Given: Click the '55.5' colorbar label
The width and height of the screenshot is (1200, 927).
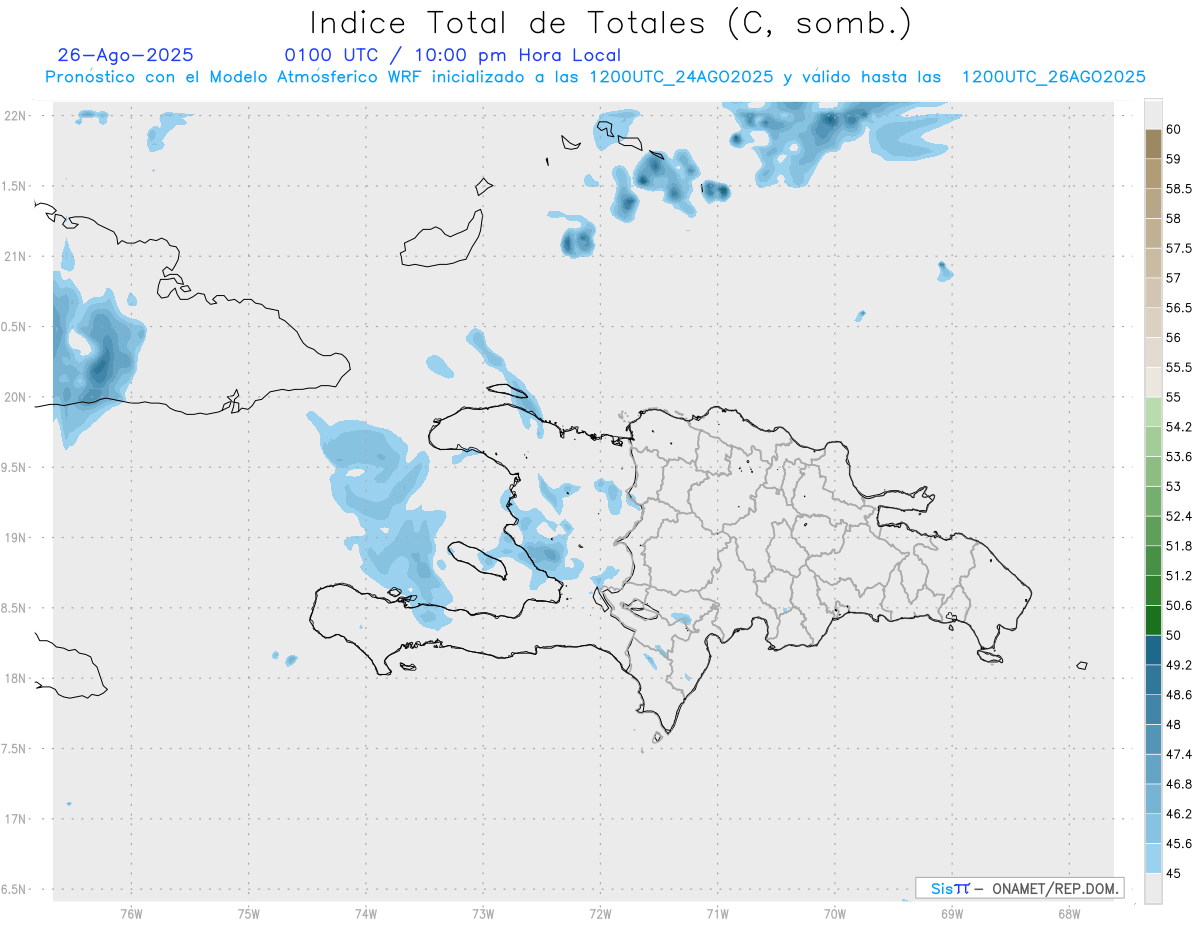Looking at the screenshot, I should point(1179,367).
